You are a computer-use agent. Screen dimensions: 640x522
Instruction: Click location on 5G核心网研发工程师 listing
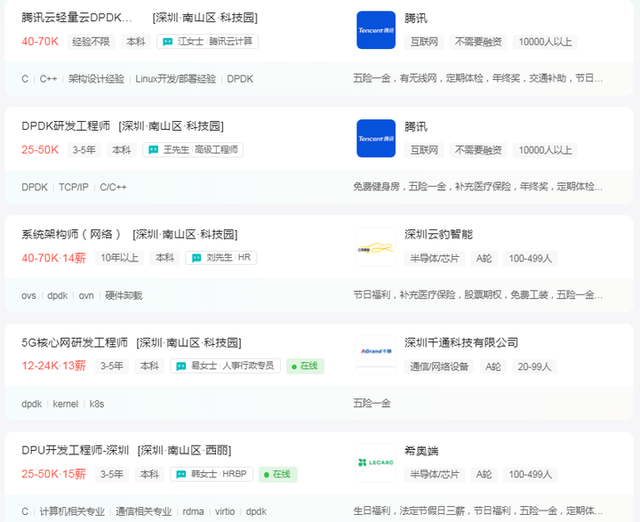(189, 342)
